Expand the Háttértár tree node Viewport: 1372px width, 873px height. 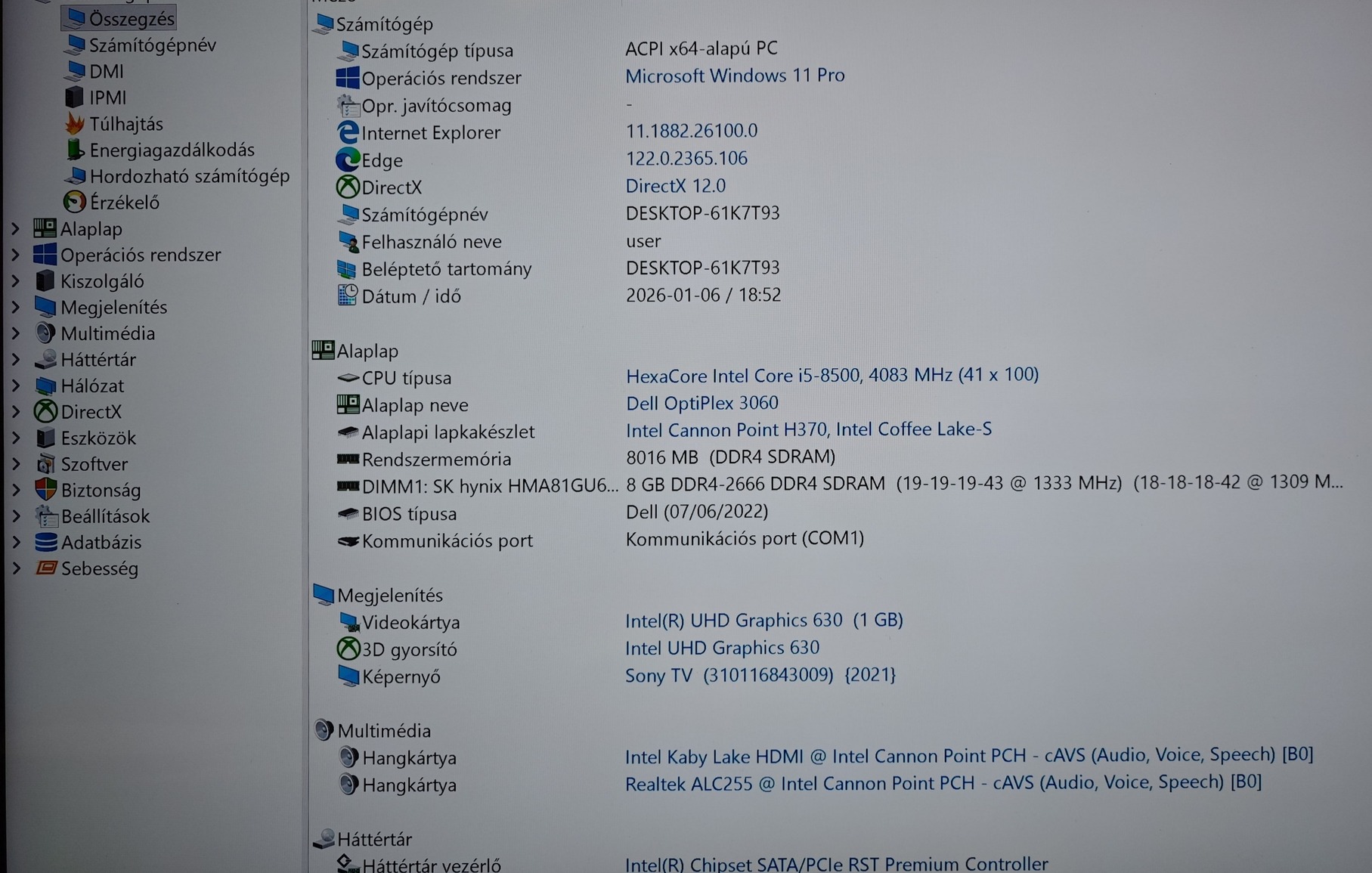click(15, 359)
